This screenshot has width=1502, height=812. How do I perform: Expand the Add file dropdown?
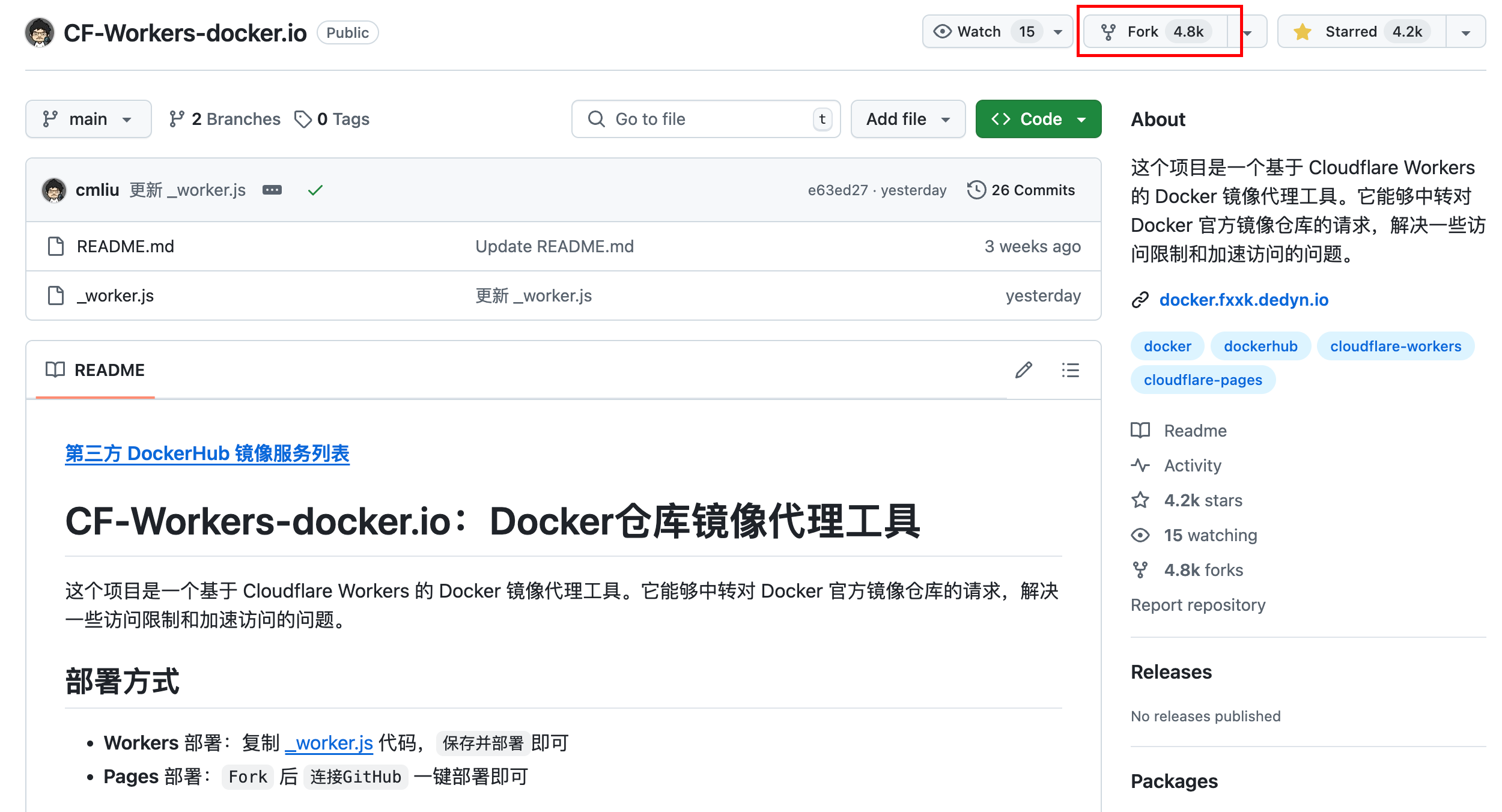(x=908, y=119)
